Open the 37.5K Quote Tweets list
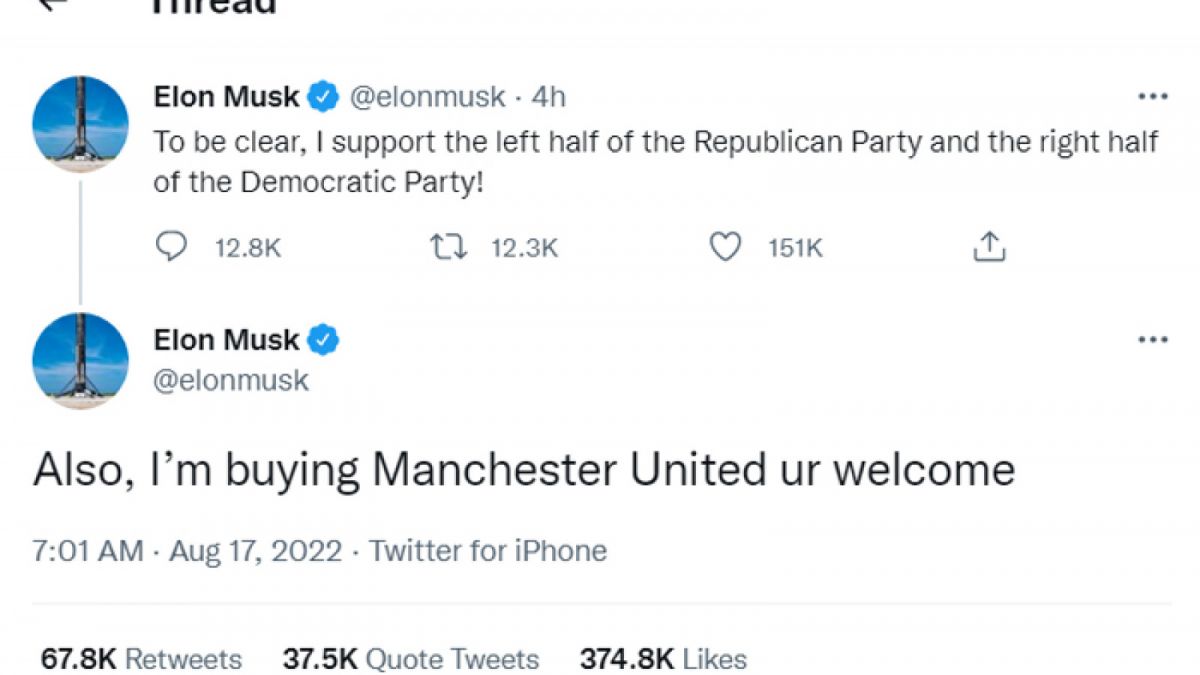 coord(411,659)
